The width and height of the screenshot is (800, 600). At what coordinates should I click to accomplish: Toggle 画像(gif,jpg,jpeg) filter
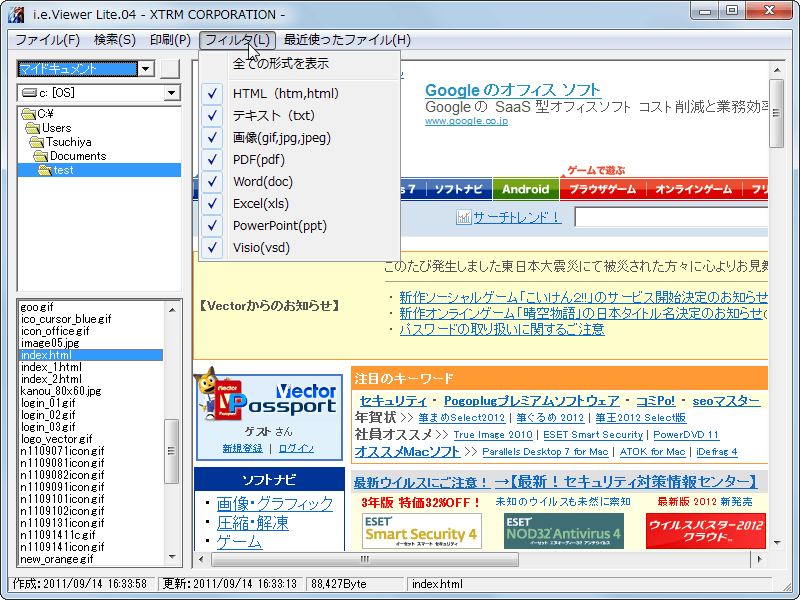pyautogui.click(x=299, y=138)
